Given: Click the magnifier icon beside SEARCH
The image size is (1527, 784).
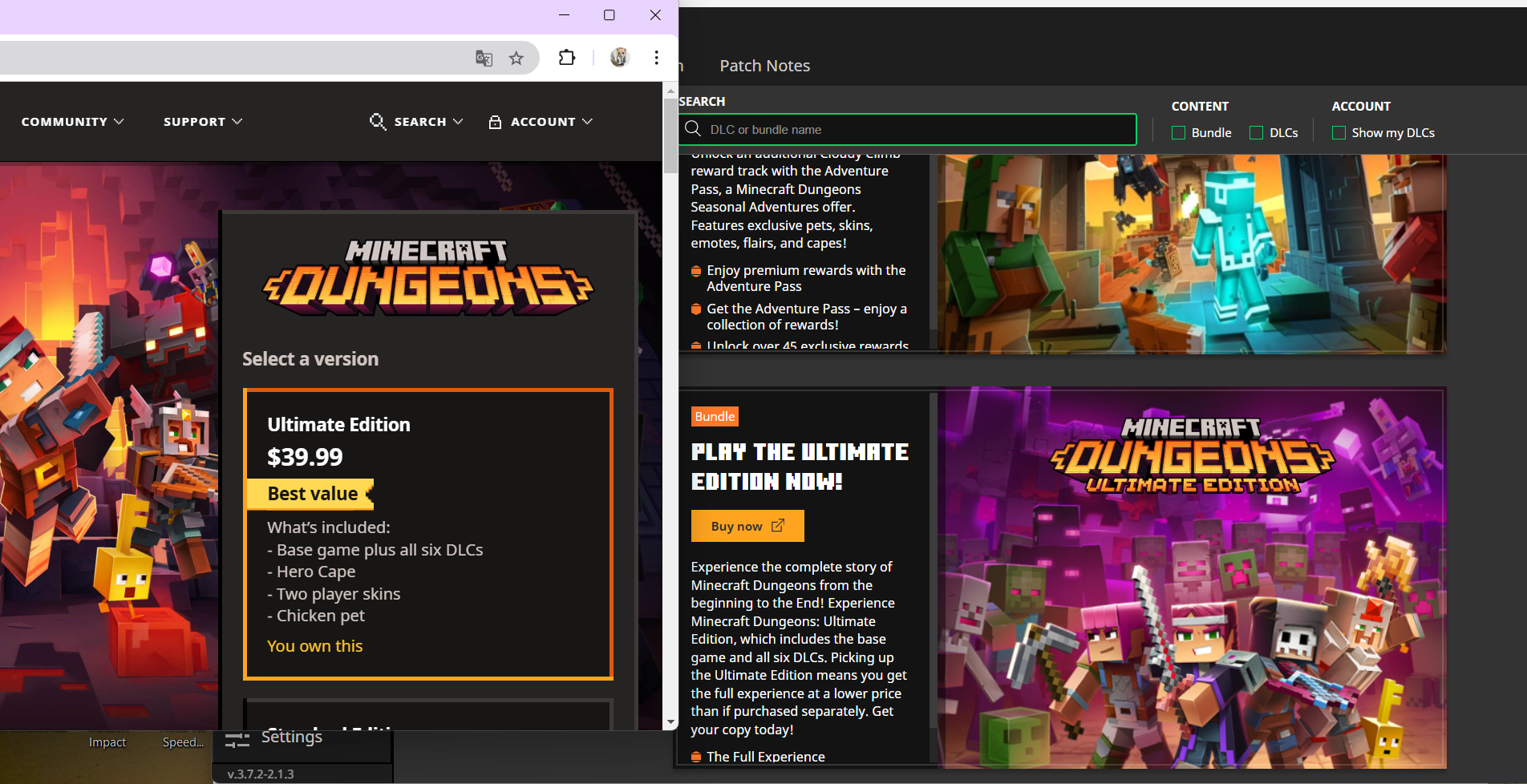Looking at the screenshot, I should coord(377,121).
